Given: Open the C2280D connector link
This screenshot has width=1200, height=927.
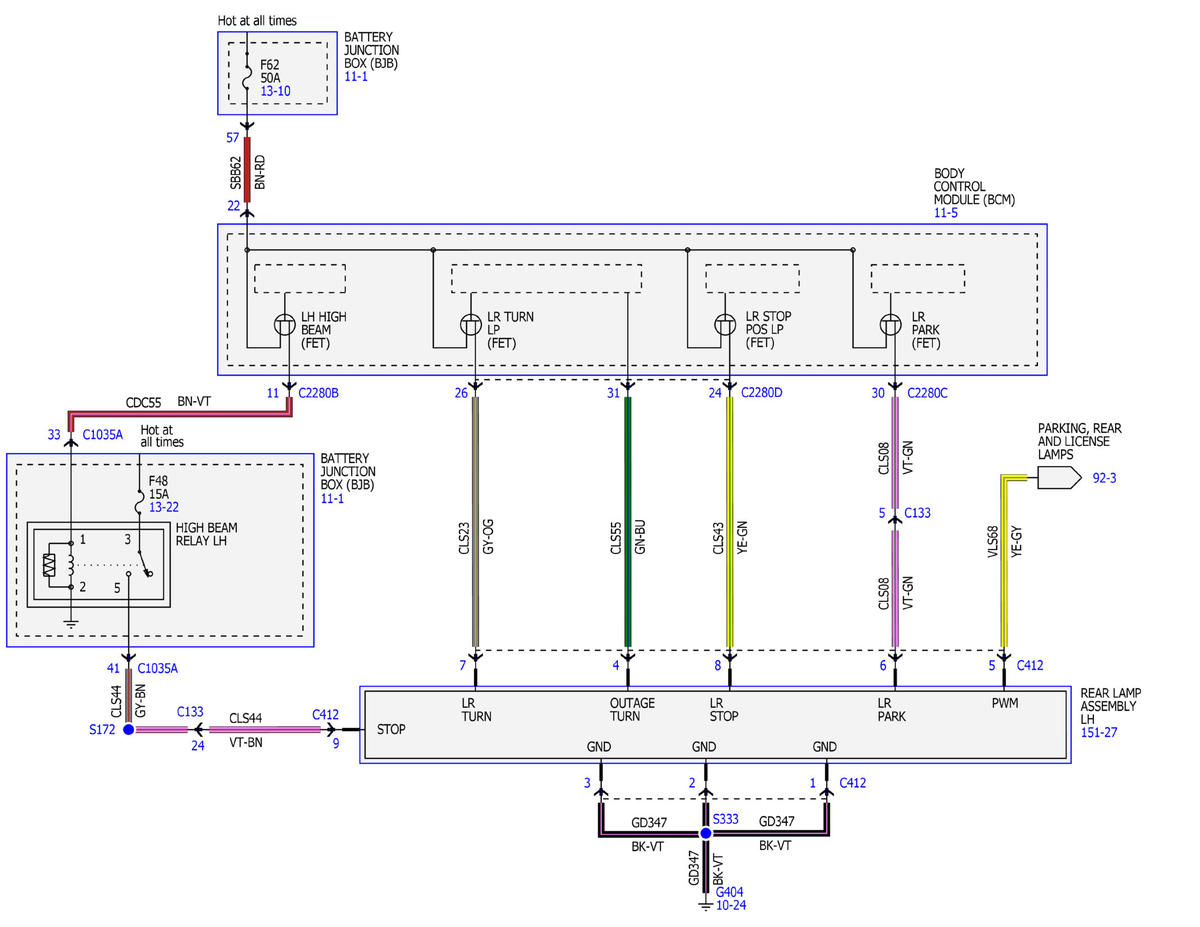Looking at the screenshot, I should click(760, 393).
